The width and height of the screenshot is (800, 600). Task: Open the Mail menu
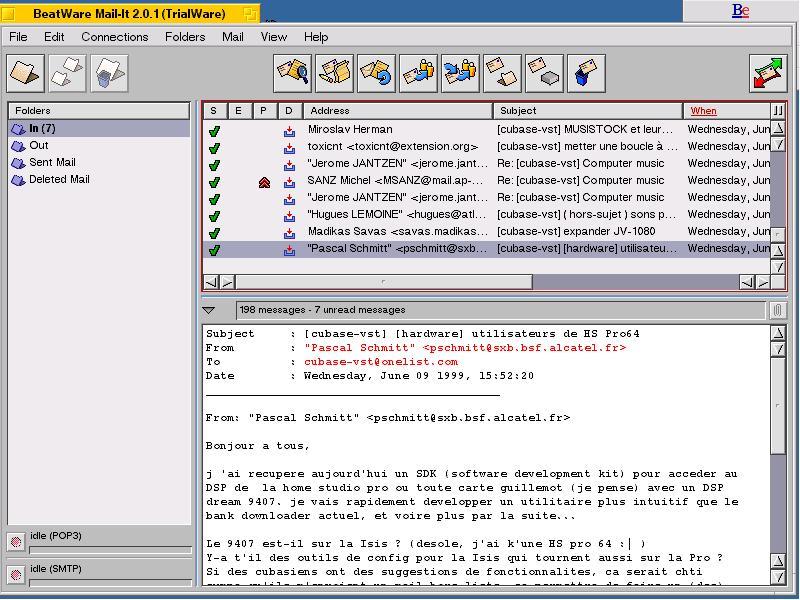(233, 37)
